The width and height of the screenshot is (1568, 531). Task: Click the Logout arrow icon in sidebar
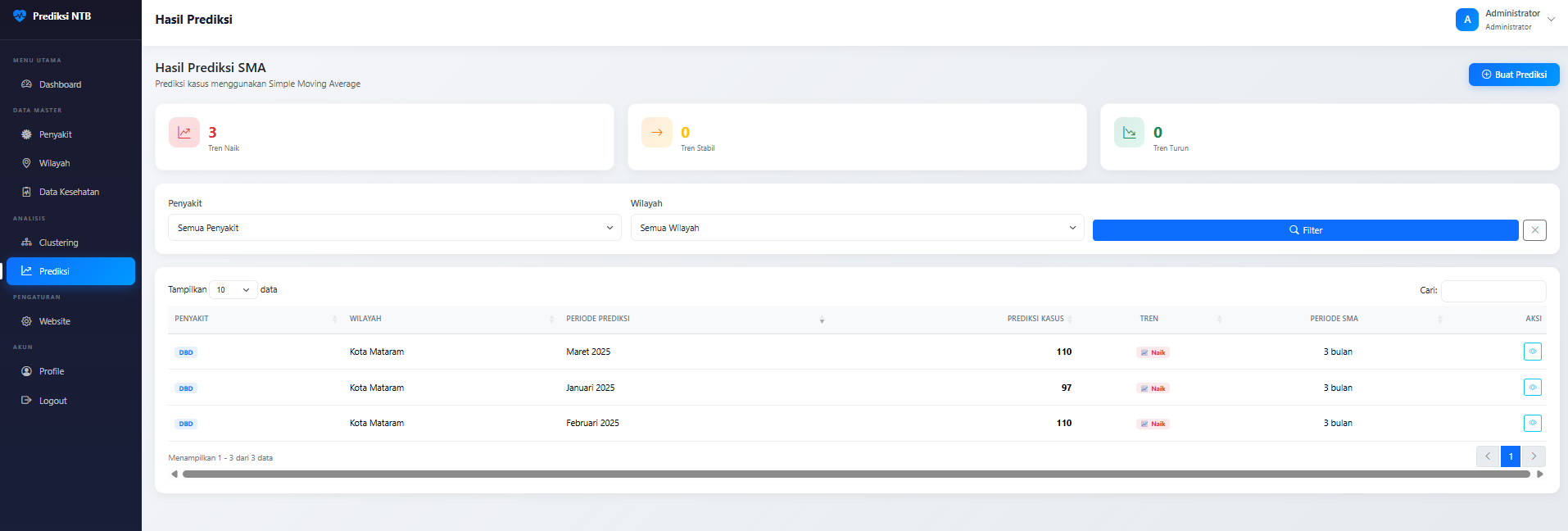point(26,401)
